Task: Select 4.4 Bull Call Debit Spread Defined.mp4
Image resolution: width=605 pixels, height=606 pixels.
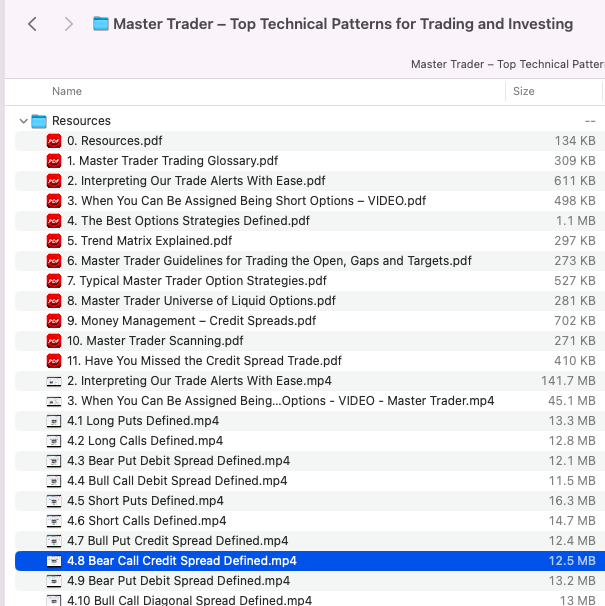Action: [x=177, y=481]
